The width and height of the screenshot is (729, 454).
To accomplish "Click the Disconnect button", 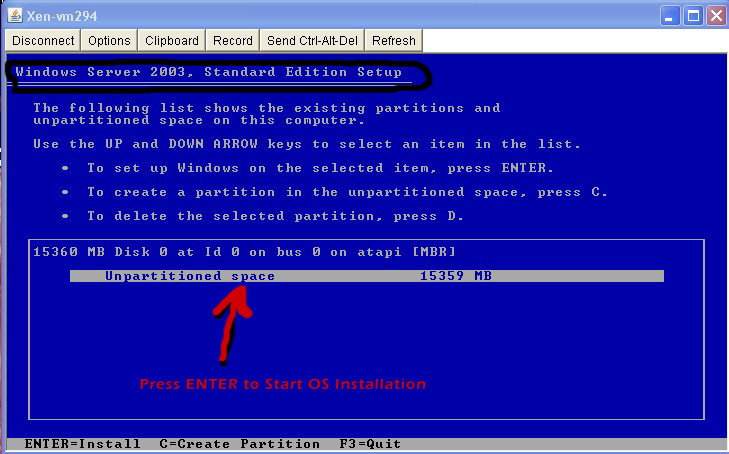I will point(43,40).
